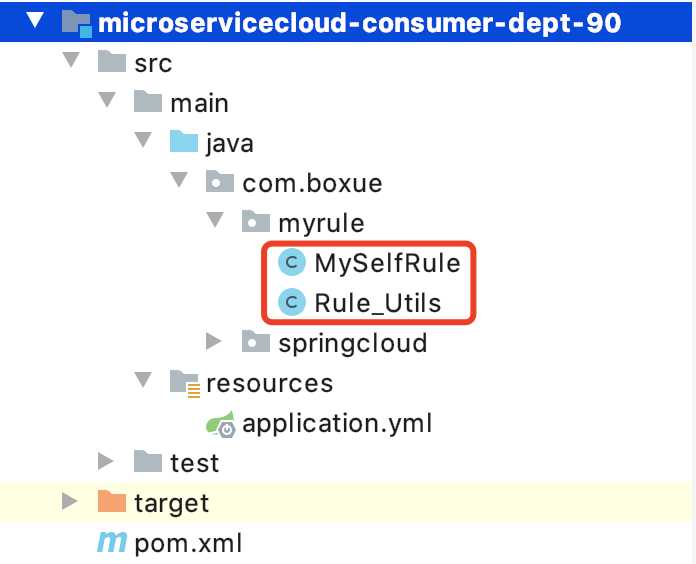Click the MySelfRule class icon
Viewport: 696px width, 564px height.
292,263
